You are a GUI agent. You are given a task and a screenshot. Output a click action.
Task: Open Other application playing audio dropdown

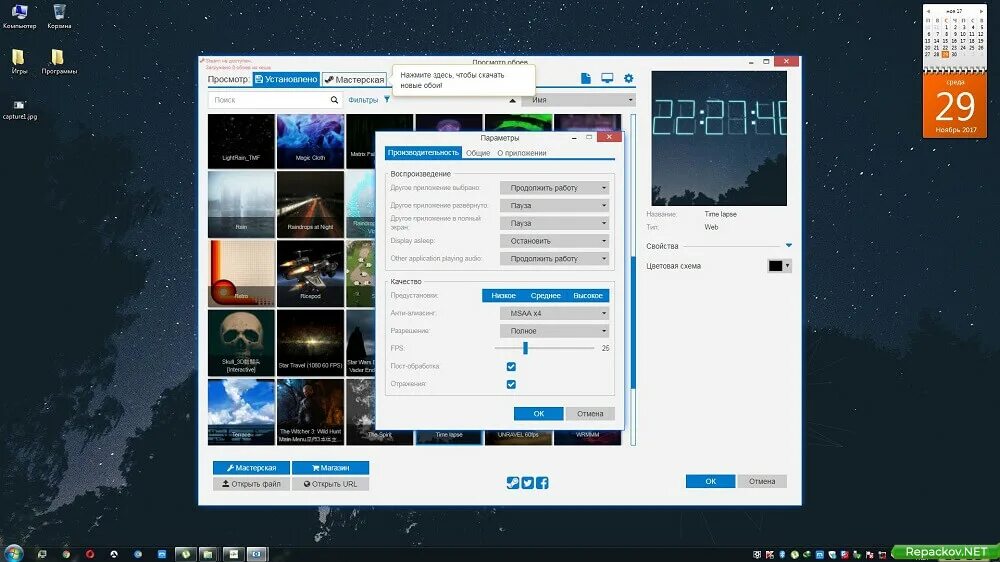(x=554, y=258)
